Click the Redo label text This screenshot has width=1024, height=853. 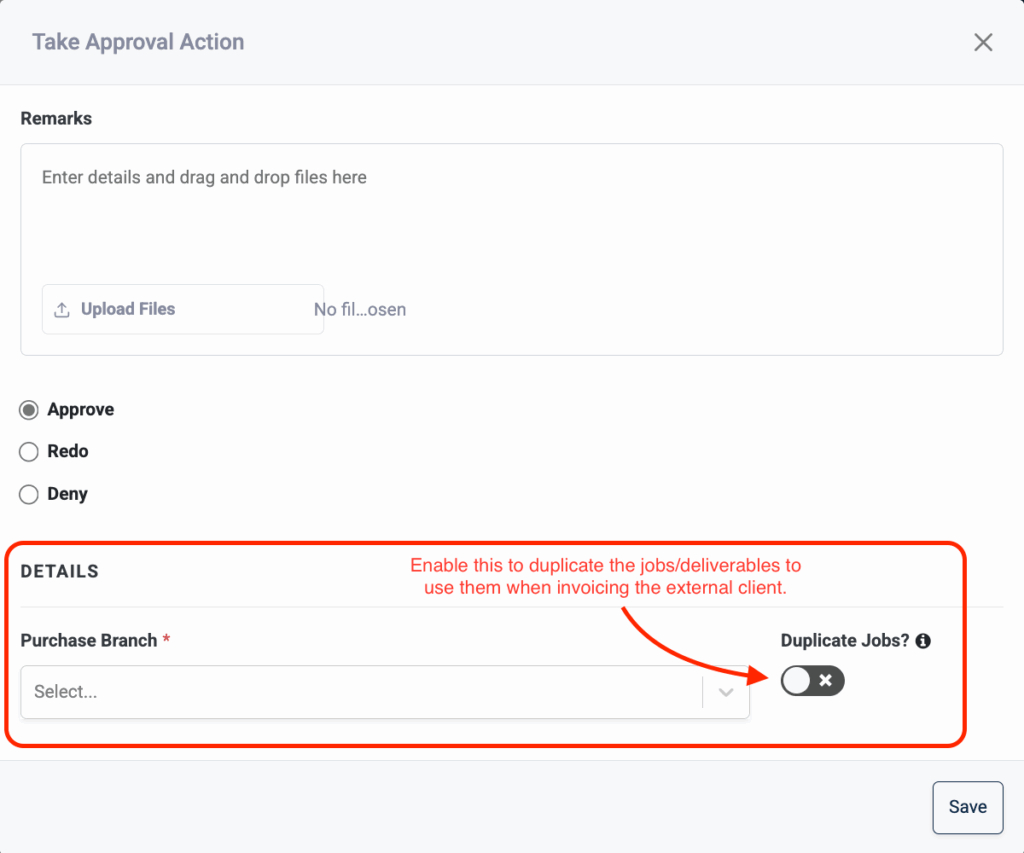[x=68, y=452]
